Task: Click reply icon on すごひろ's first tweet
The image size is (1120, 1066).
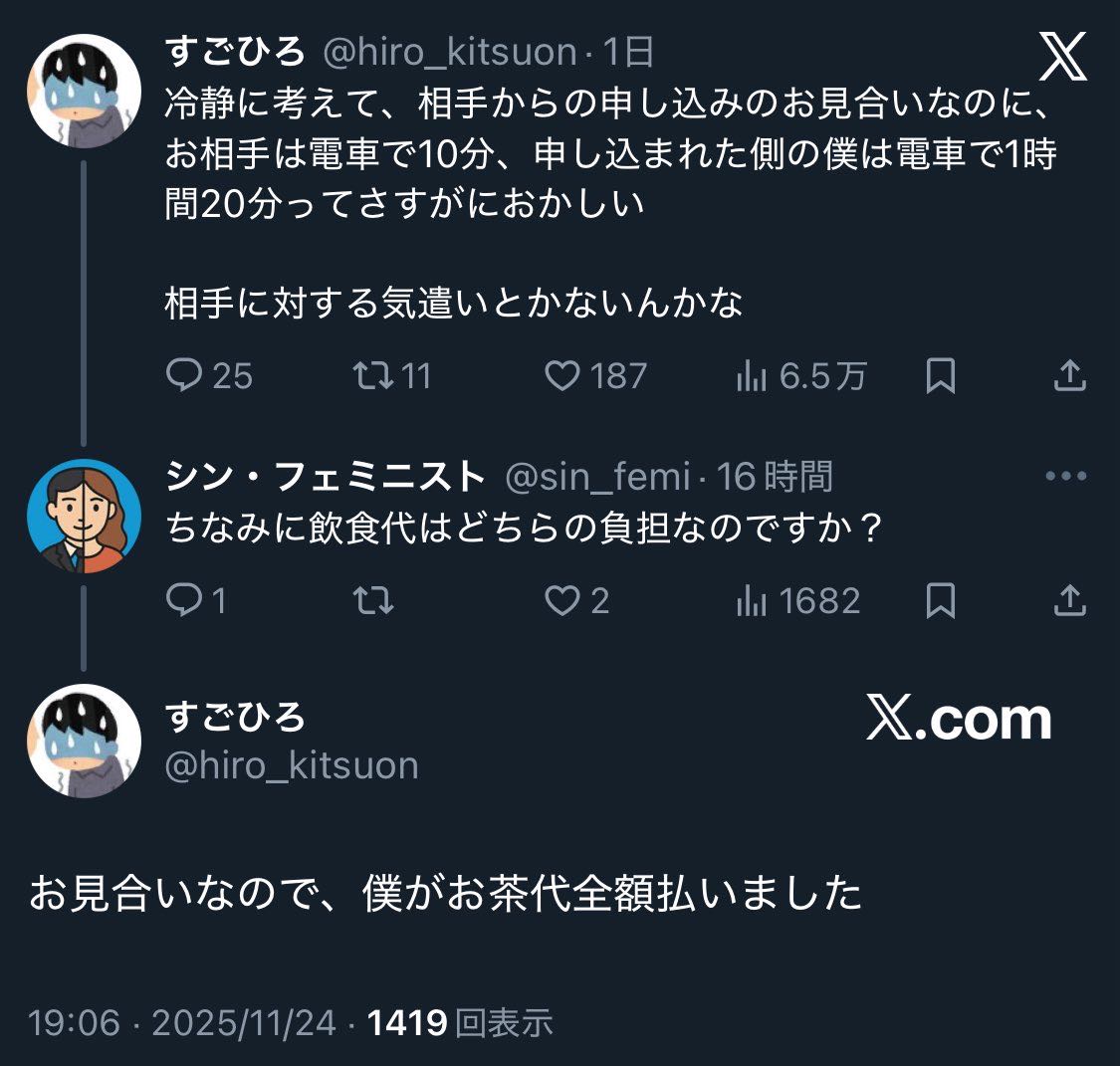Action: click(x=184, y=375)
